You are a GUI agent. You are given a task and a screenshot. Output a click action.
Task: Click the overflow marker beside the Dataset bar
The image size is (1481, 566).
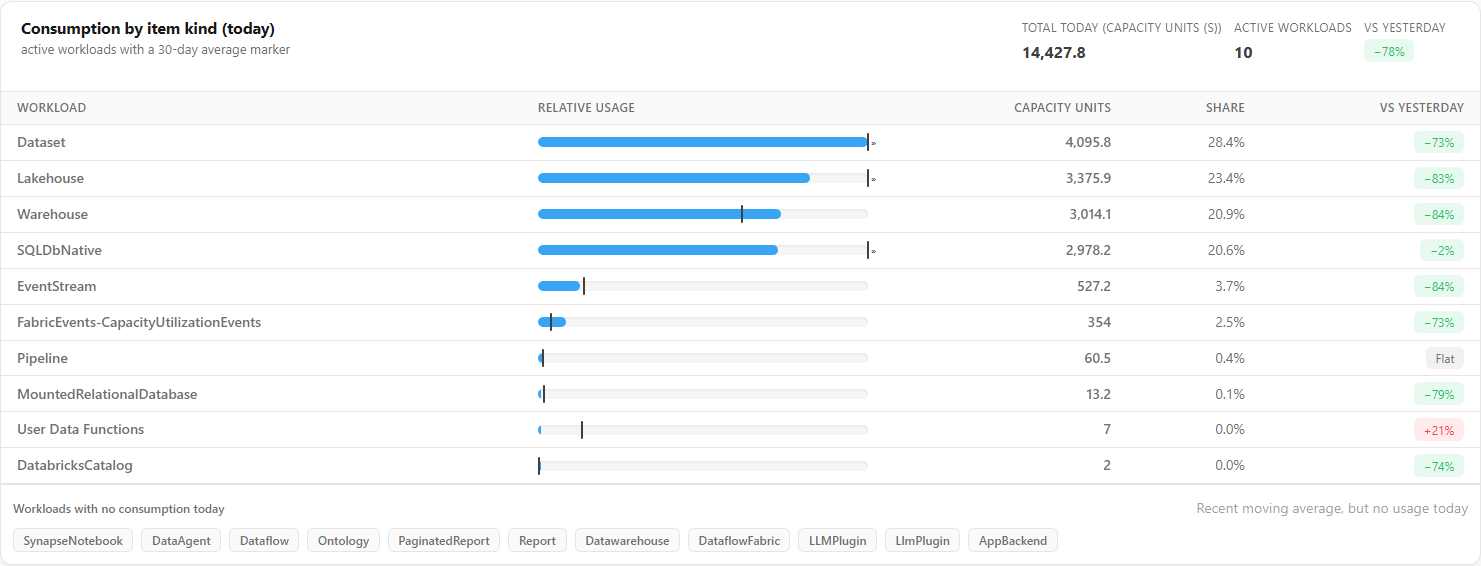point(873,143)
